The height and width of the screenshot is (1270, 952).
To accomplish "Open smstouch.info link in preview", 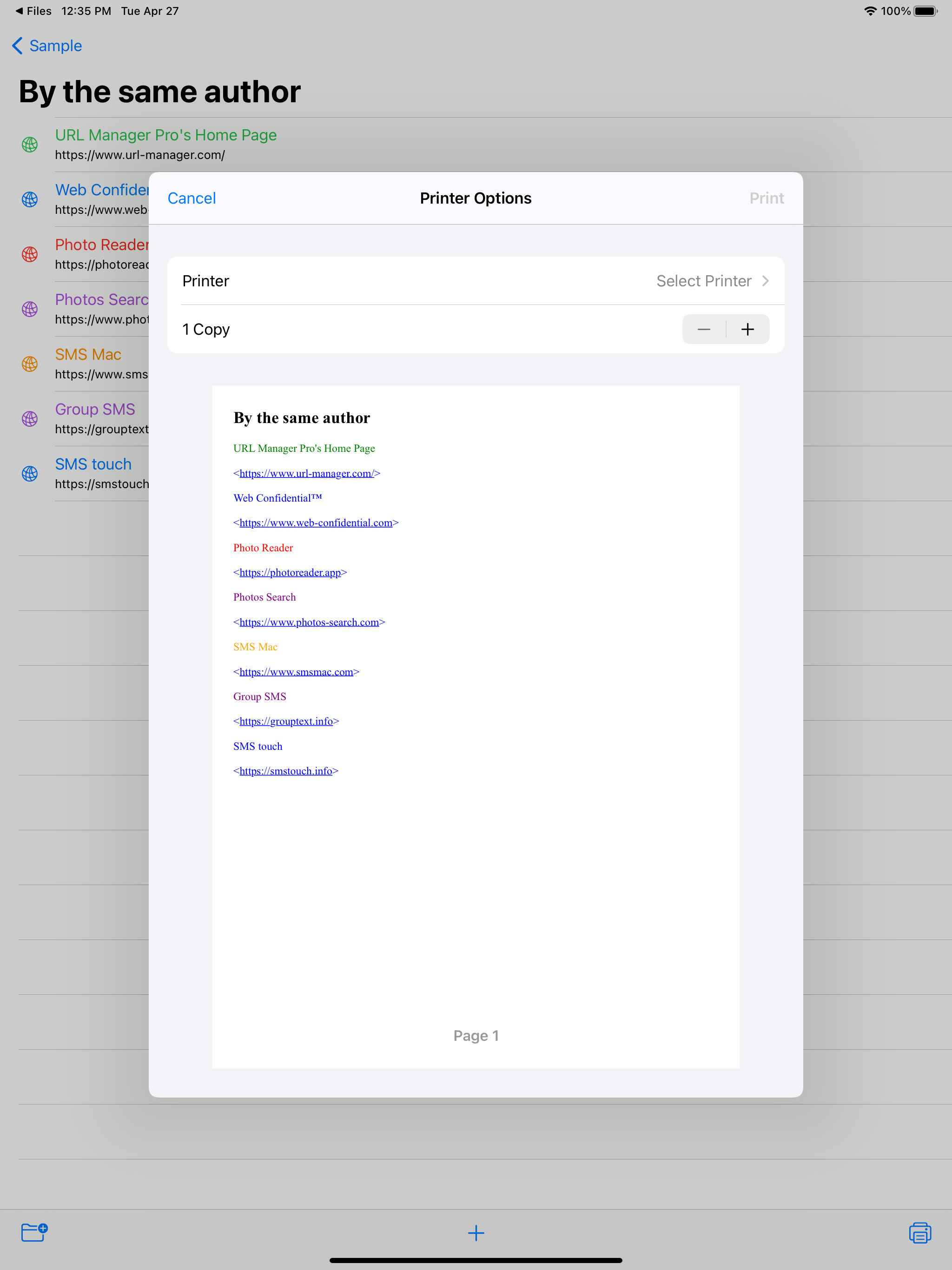I will click(286, 771).
